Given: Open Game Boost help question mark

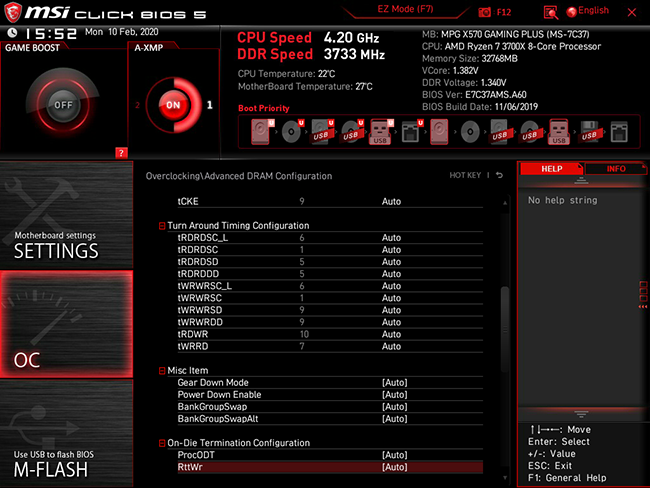Looking at the screenshot, I should (x=121, y=153).
